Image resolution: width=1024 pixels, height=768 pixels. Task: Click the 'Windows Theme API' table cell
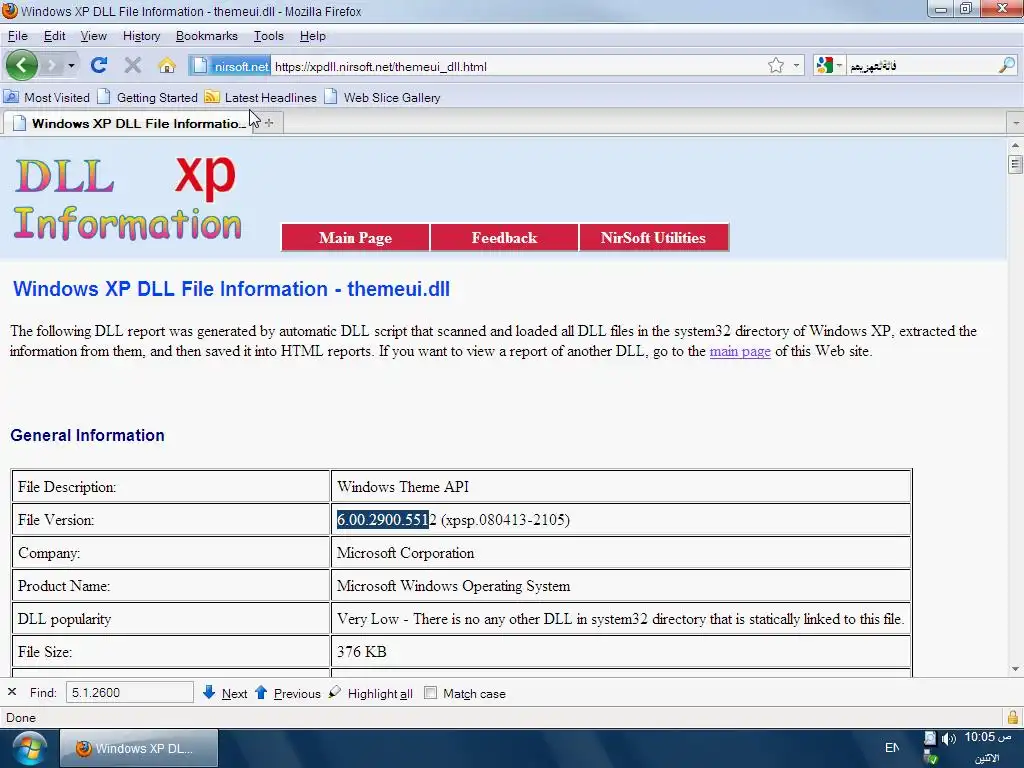(621, 487)
